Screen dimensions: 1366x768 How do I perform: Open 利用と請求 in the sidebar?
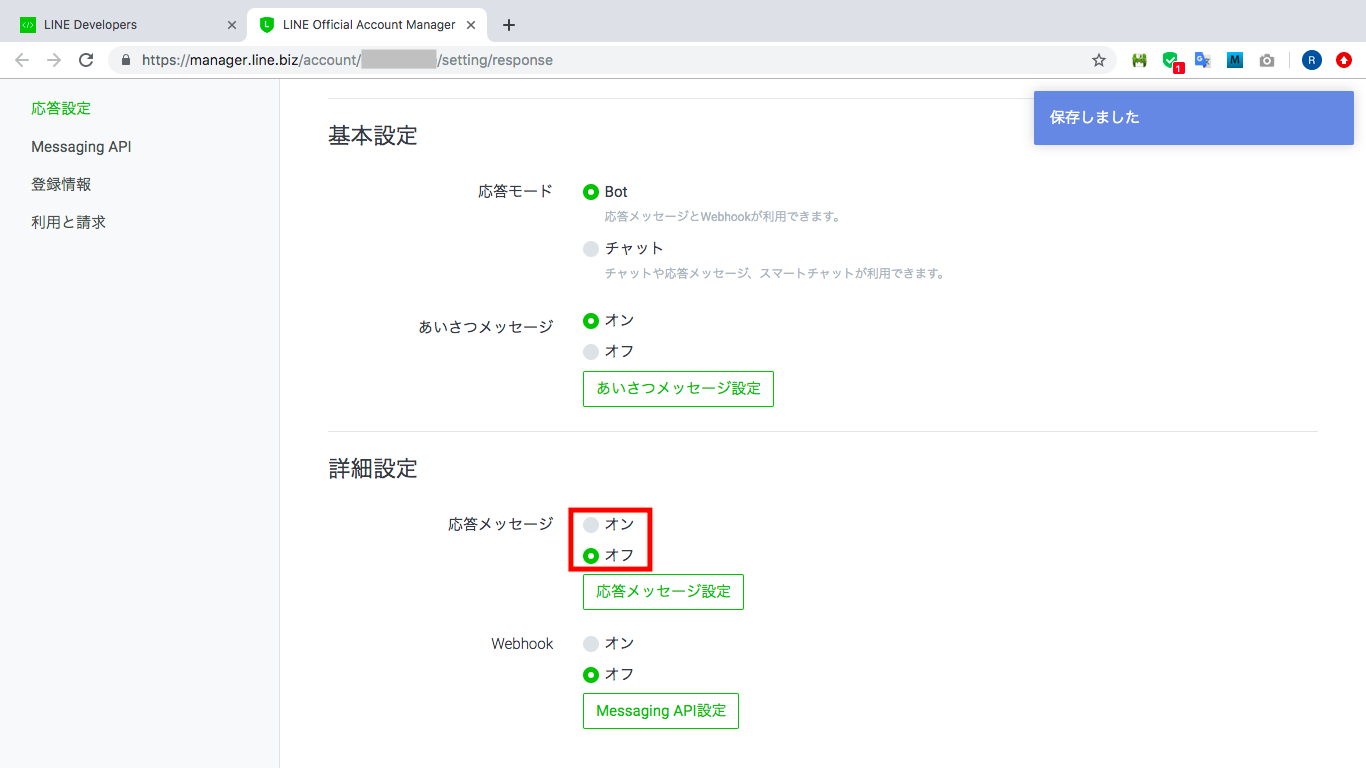click(68, 222)
